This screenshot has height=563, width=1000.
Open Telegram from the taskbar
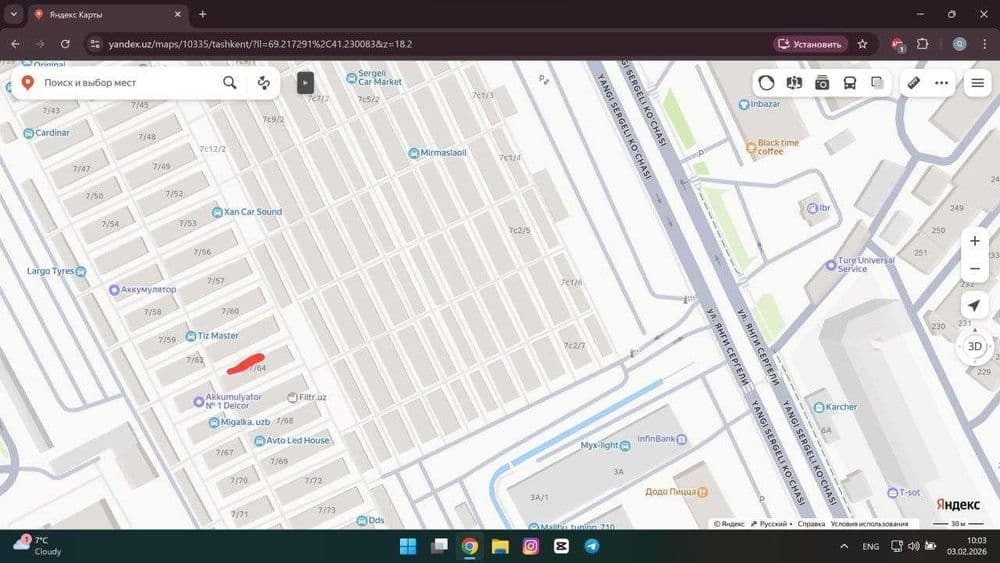click(592, 546)
